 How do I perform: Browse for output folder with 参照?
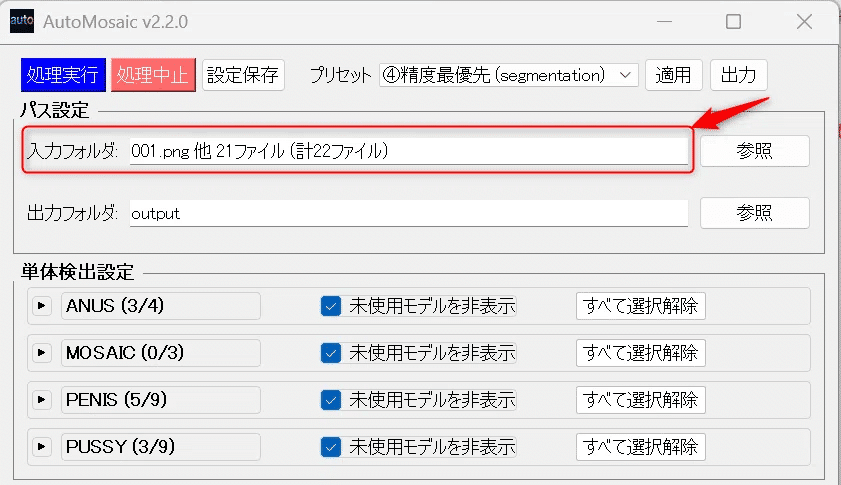click(755, 213)
